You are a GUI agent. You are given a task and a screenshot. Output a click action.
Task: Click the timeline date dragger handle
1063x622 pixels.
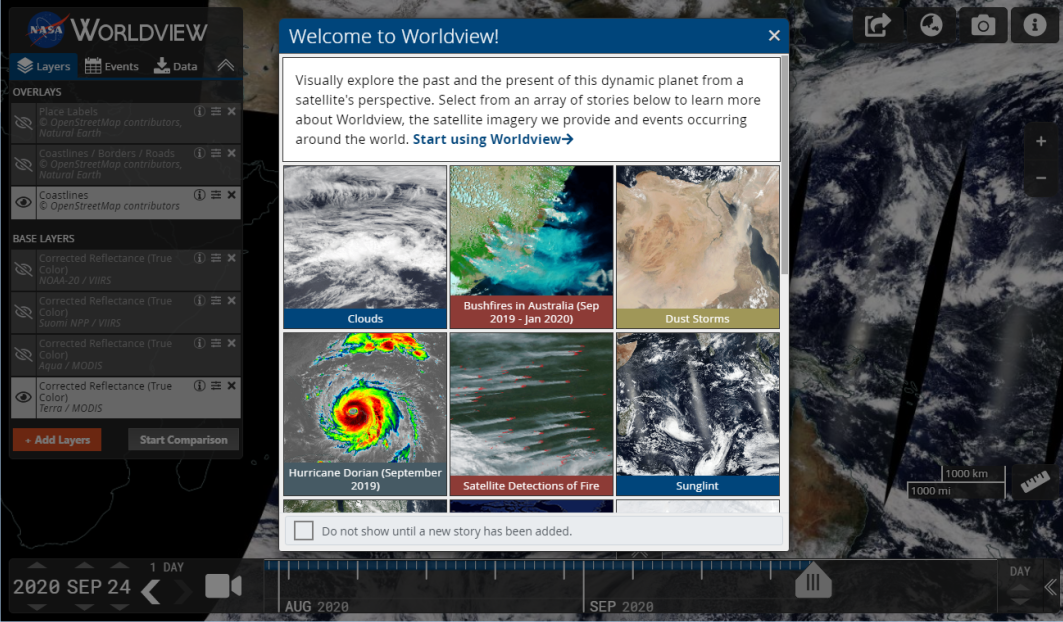tap(813, 581)
